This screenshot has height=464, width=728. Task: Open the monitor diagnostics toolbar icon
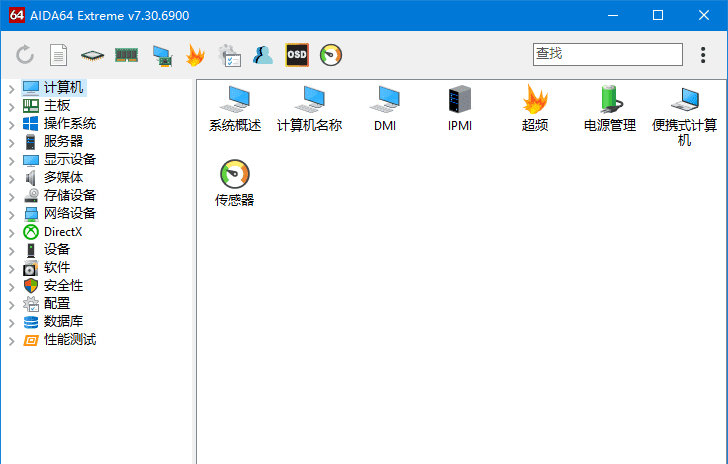pyautogui.click(x=162, y=56)
